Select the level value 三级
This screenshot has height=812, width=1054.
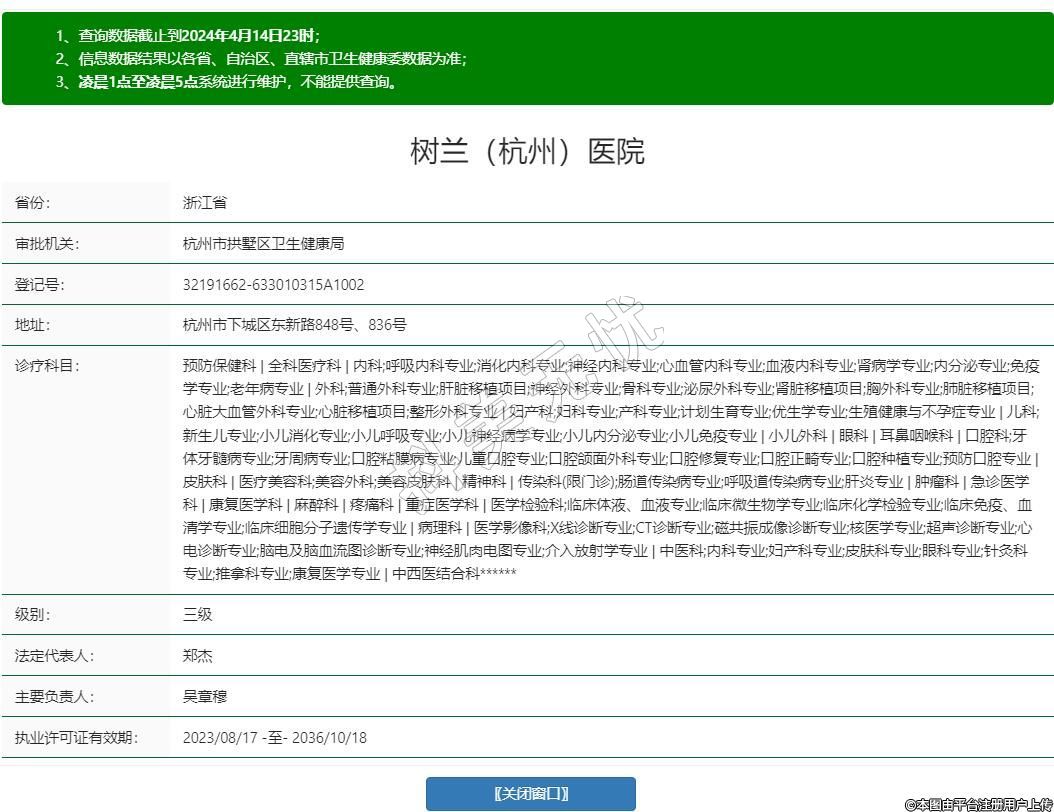click(x=198, y=615)
